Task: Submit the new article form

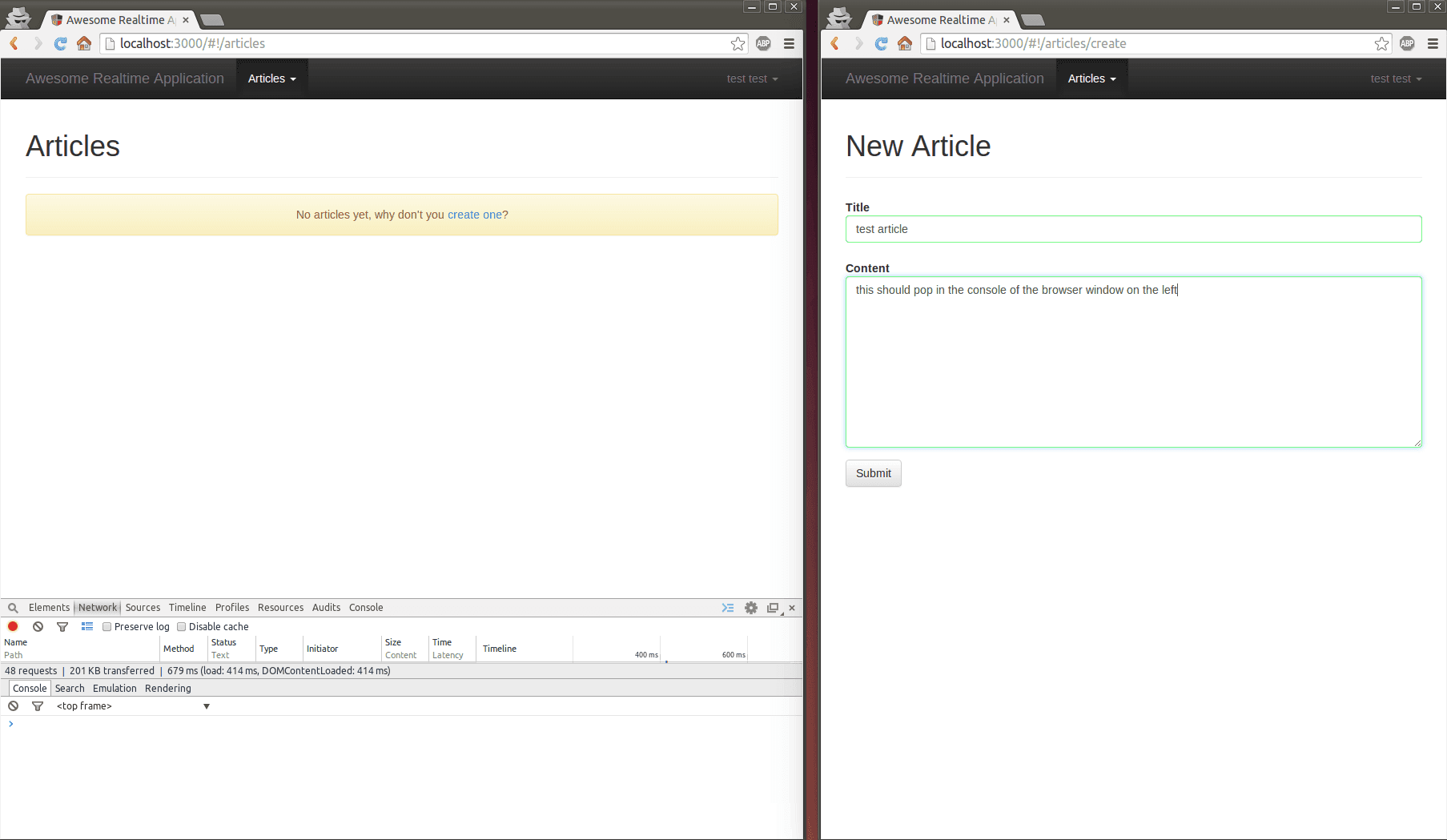Action: click(873, 473)
